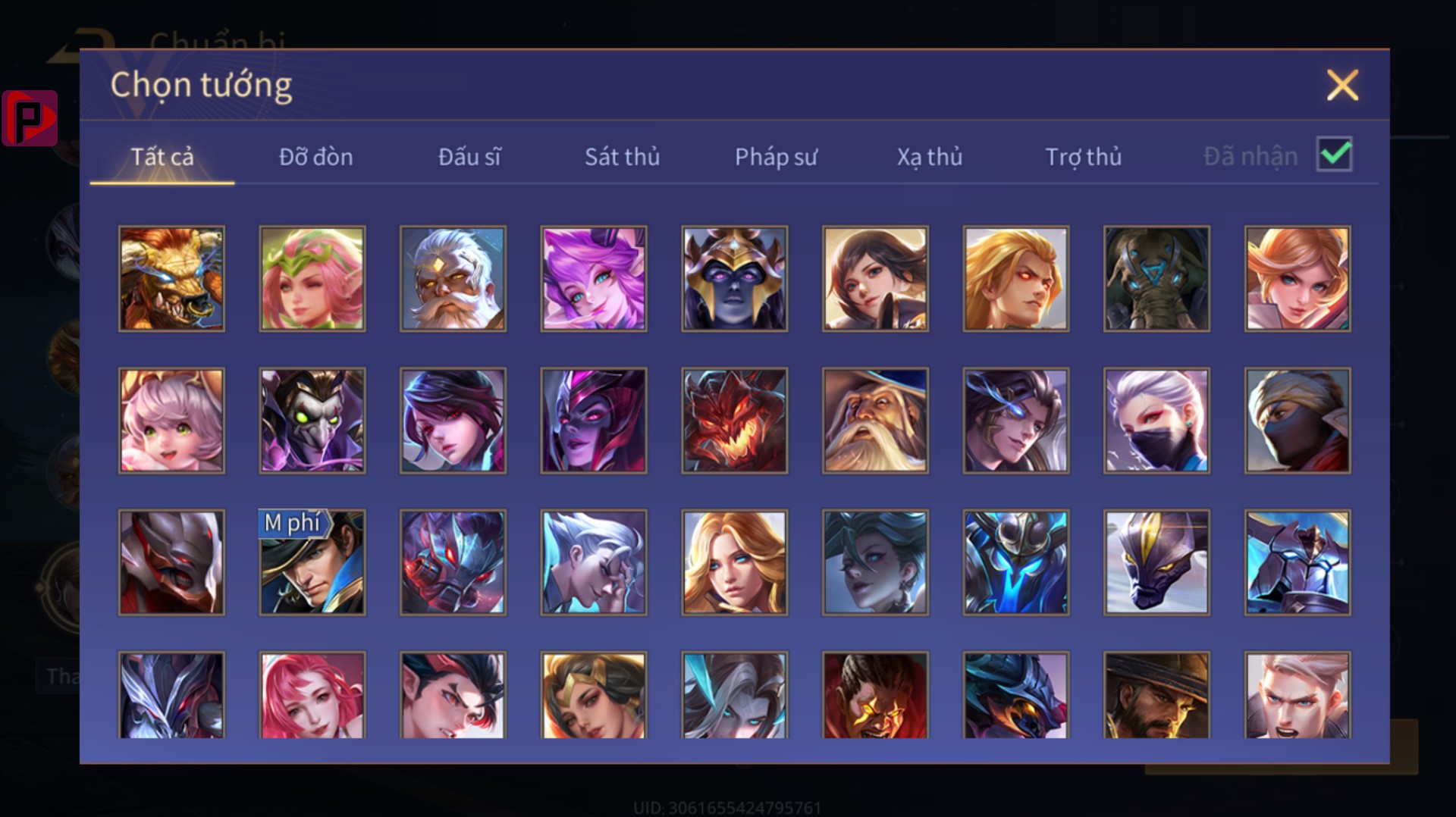The width and height of the screenshot is (1456, 817).
Task: Pick the purple-haired girl hero portrait
Action: point(594,279)
